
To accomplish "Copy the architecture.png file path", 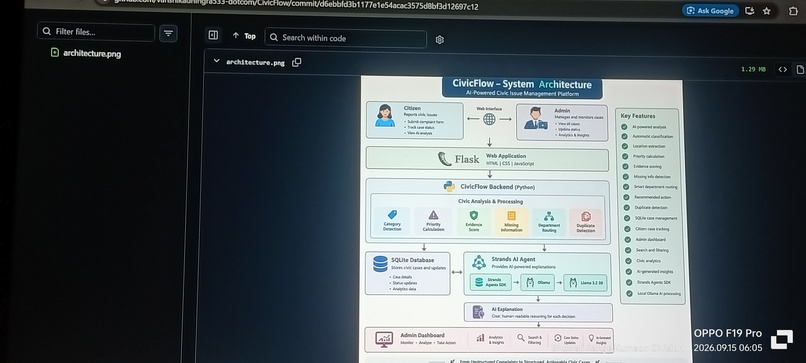I will point(297,62).
